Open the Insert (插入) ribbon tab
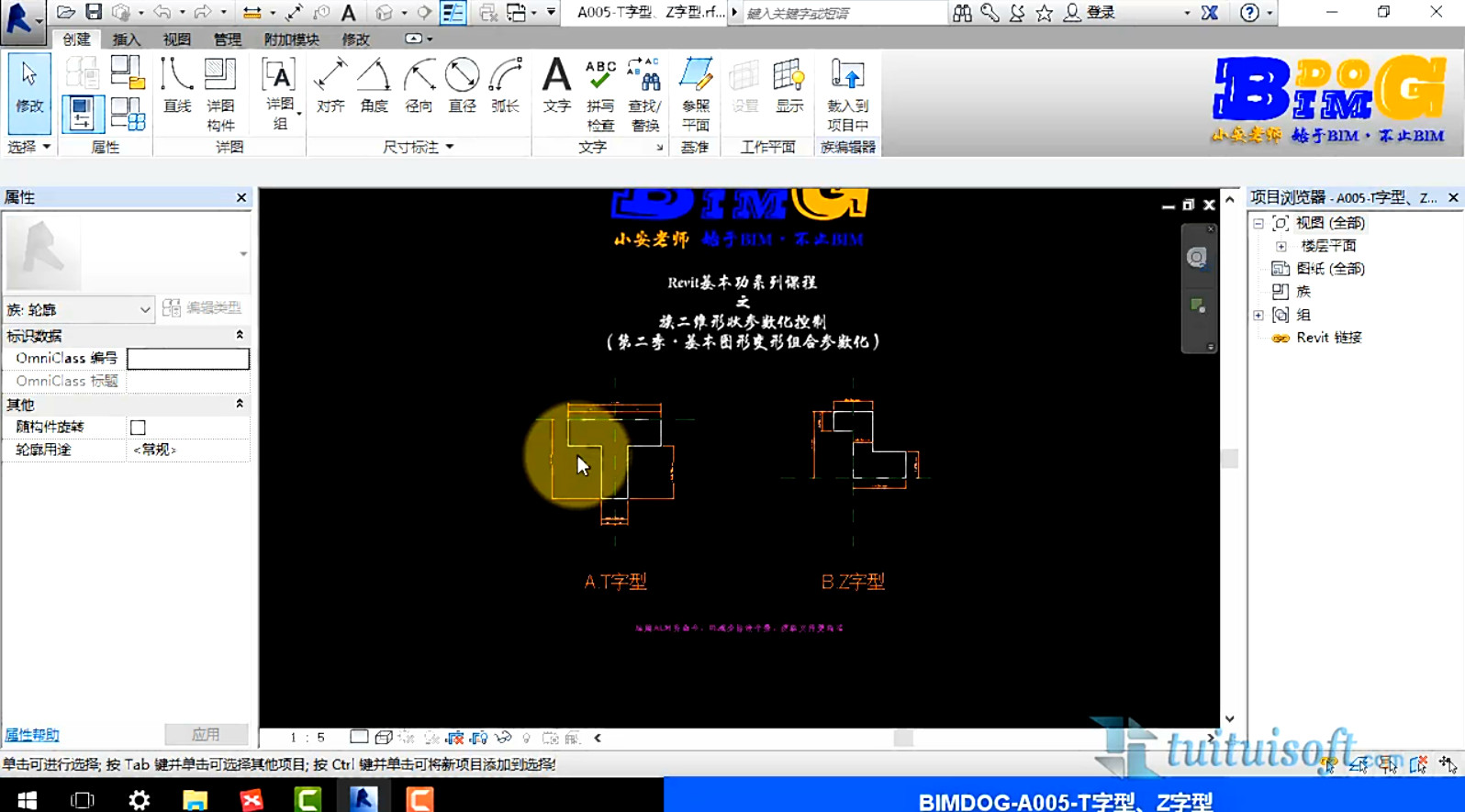This screenshot has height=812, width=1465. tap(127, 39)
